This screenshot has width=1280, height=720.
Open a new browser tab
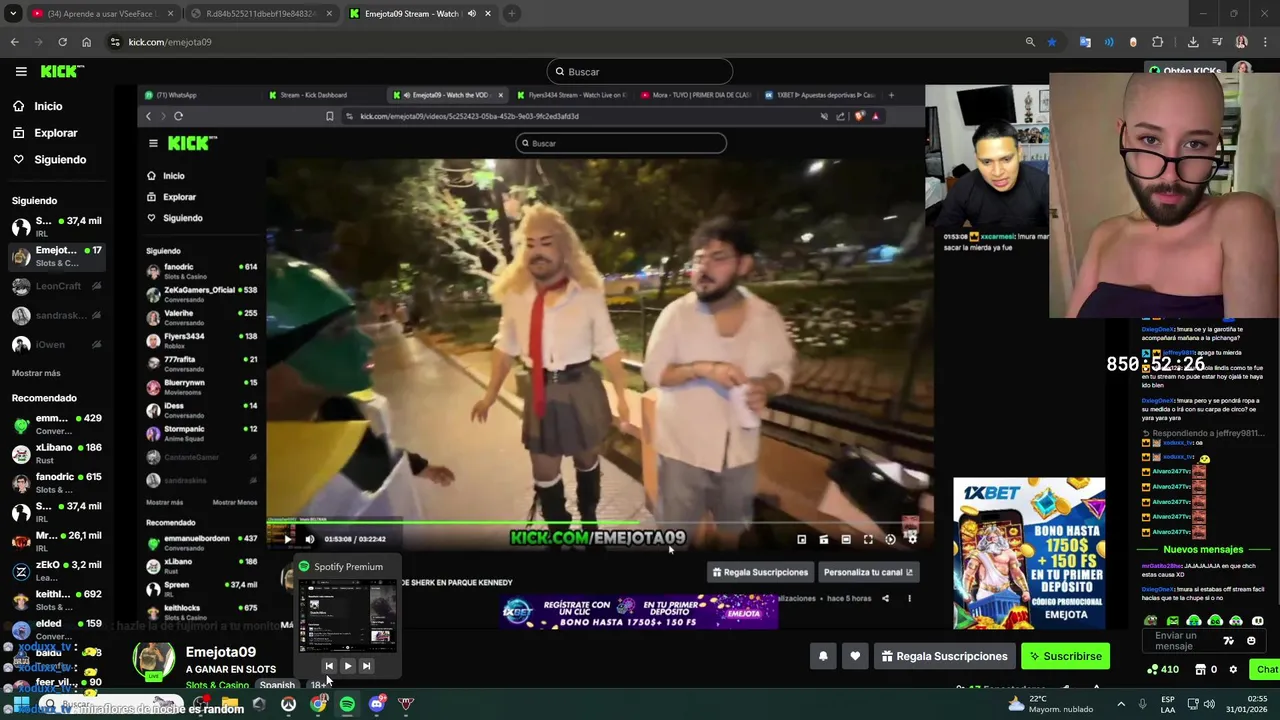511,14
